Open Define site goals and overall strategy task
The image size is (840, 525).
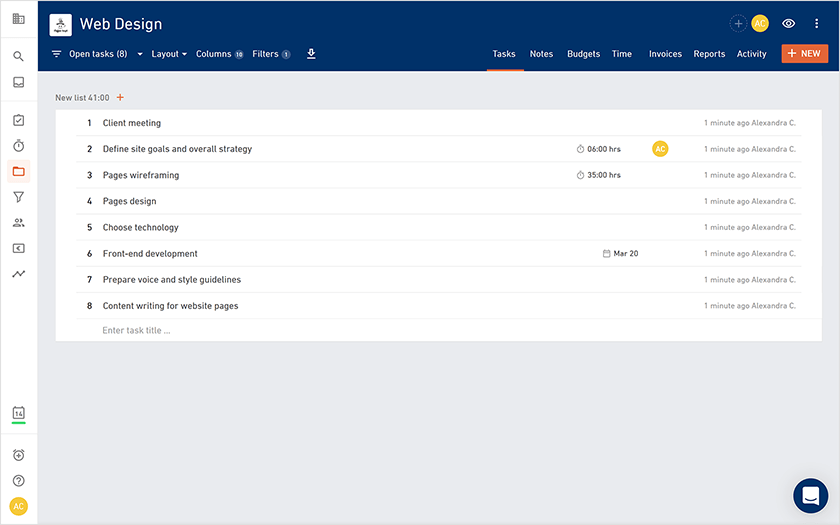point(177,149)
